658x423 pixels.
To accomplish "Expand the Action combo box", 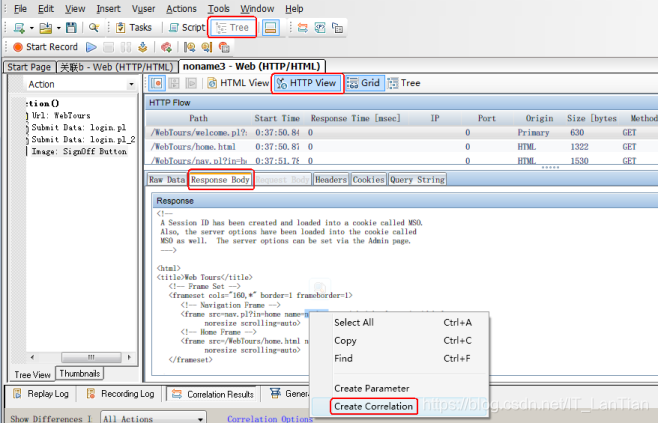I will tap(131, 84).
